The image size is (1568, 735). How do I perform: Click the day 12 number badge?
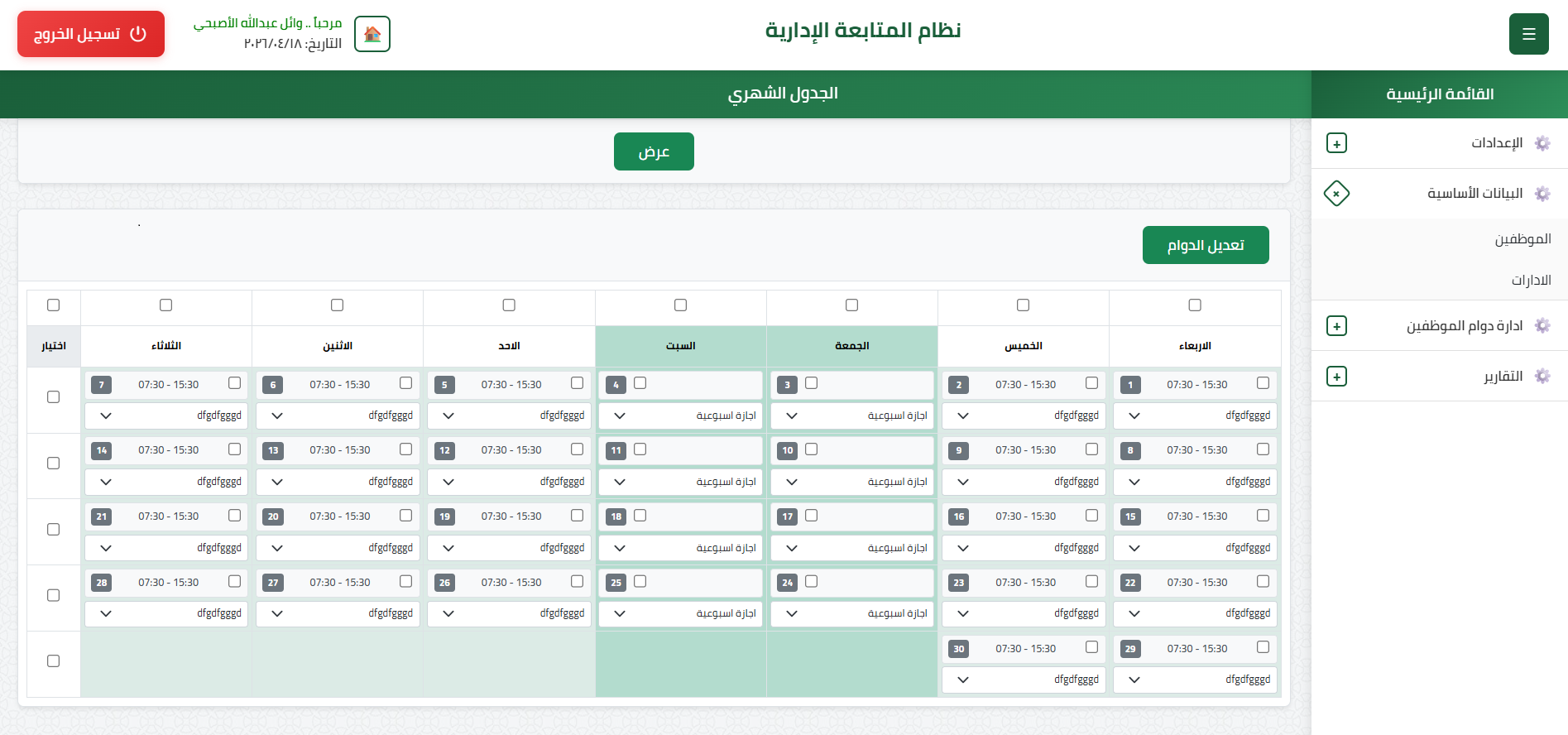point(444,451)
